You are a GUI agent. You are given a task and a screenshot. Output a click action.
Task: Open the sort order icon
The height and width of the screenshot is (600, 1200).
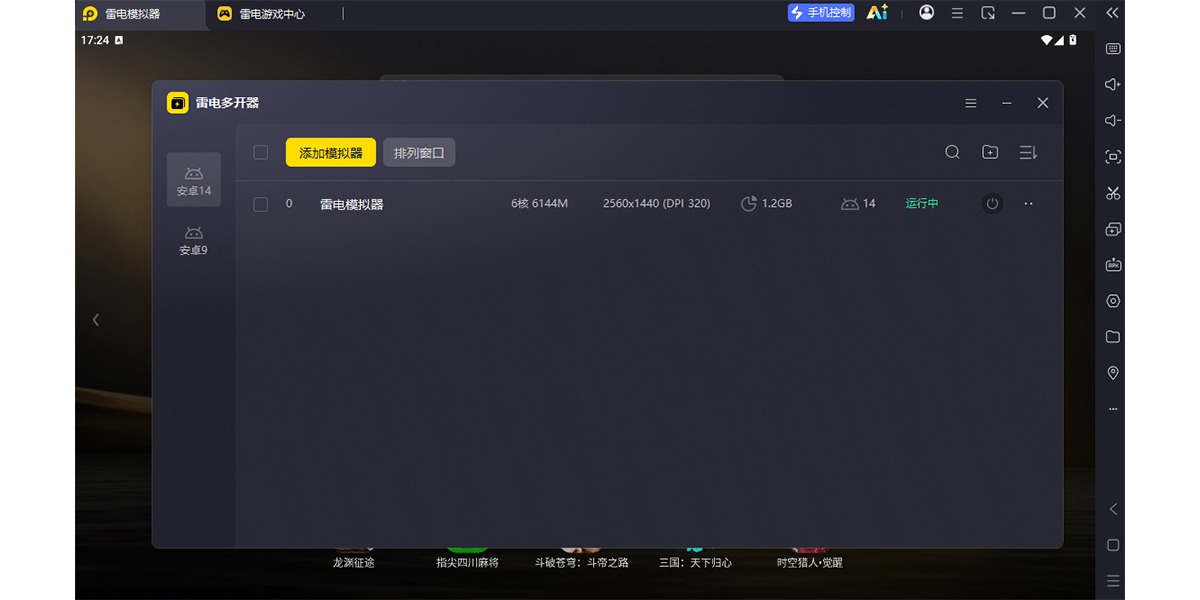[x=1028, y=152]
